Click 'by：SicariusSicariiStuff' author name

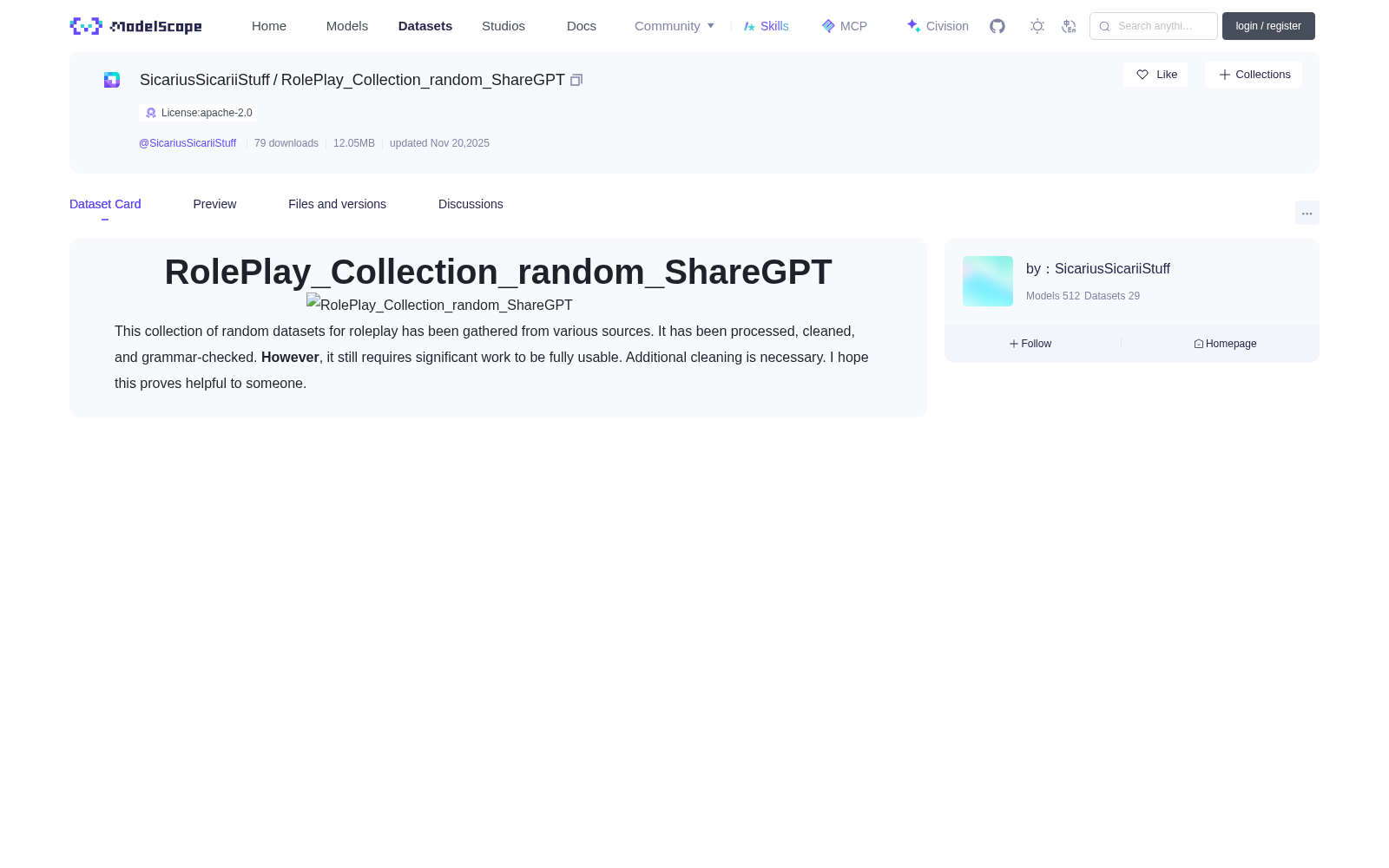pyautogui.click(x=1098, y=269)
